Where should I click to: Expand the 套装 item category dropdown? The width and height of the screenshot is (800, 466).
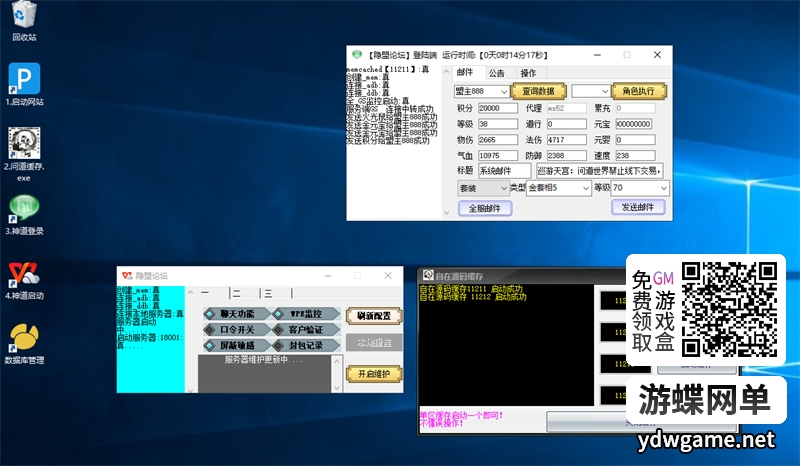(483, 188)
